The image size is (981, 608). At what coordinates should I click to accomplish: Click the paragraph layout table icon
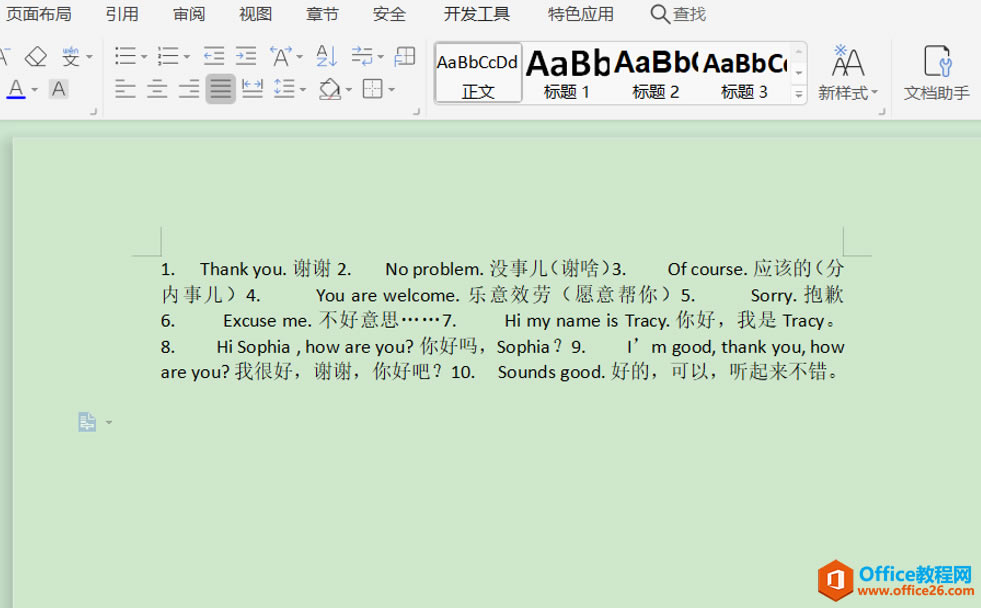point(405,56)
